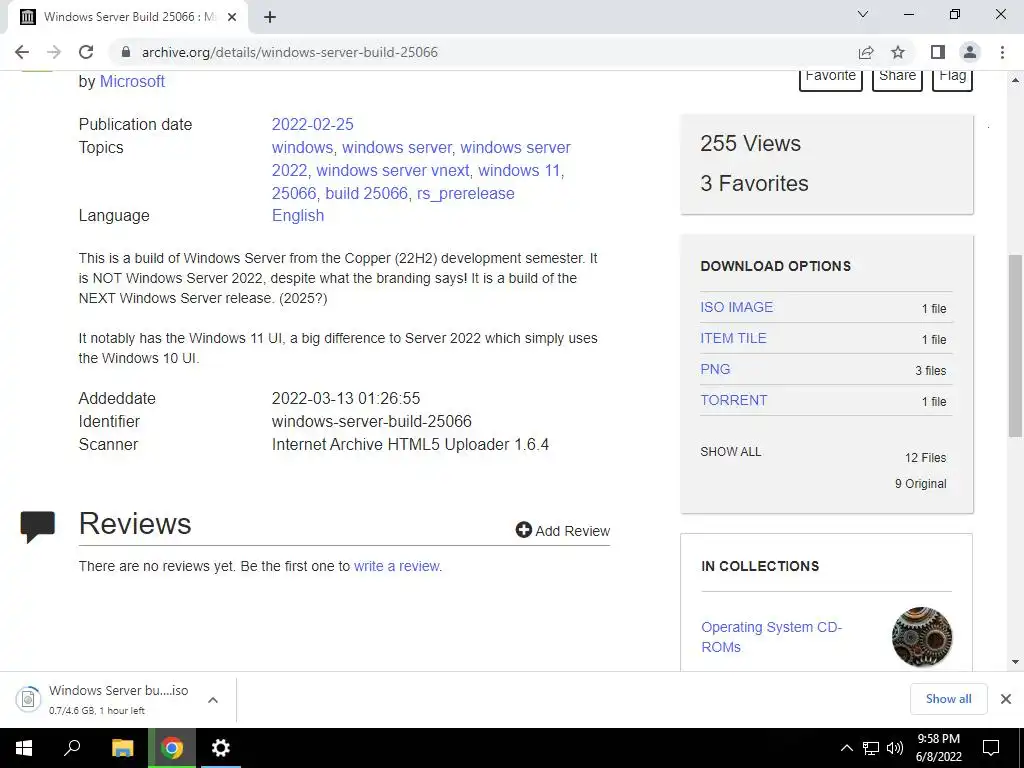
Task: Open the Windows Start menu
Action: tap(24, 748)
